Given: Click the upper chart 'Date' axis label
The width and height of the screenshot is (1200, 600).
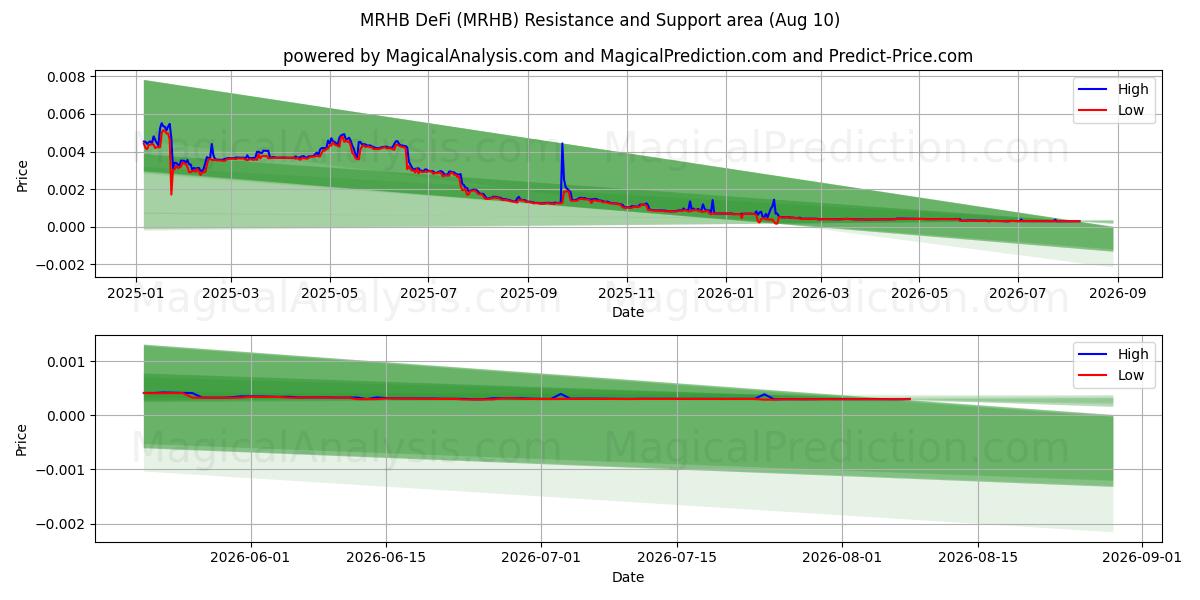Looking at the screenshot, I should pyautogui.click(x=628, y=313).
